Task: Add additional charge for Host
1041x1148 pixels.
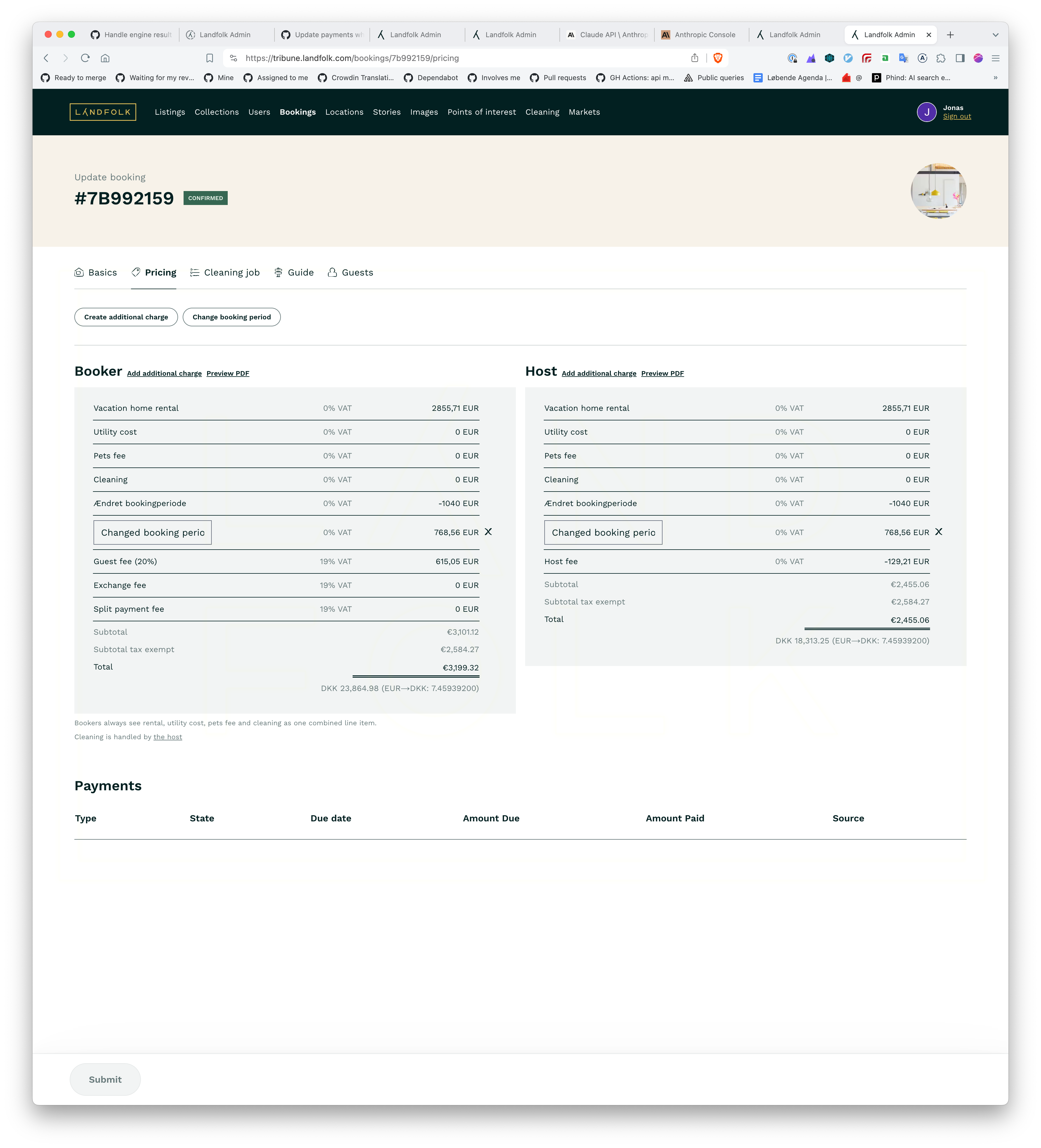Action: (599, 374)
